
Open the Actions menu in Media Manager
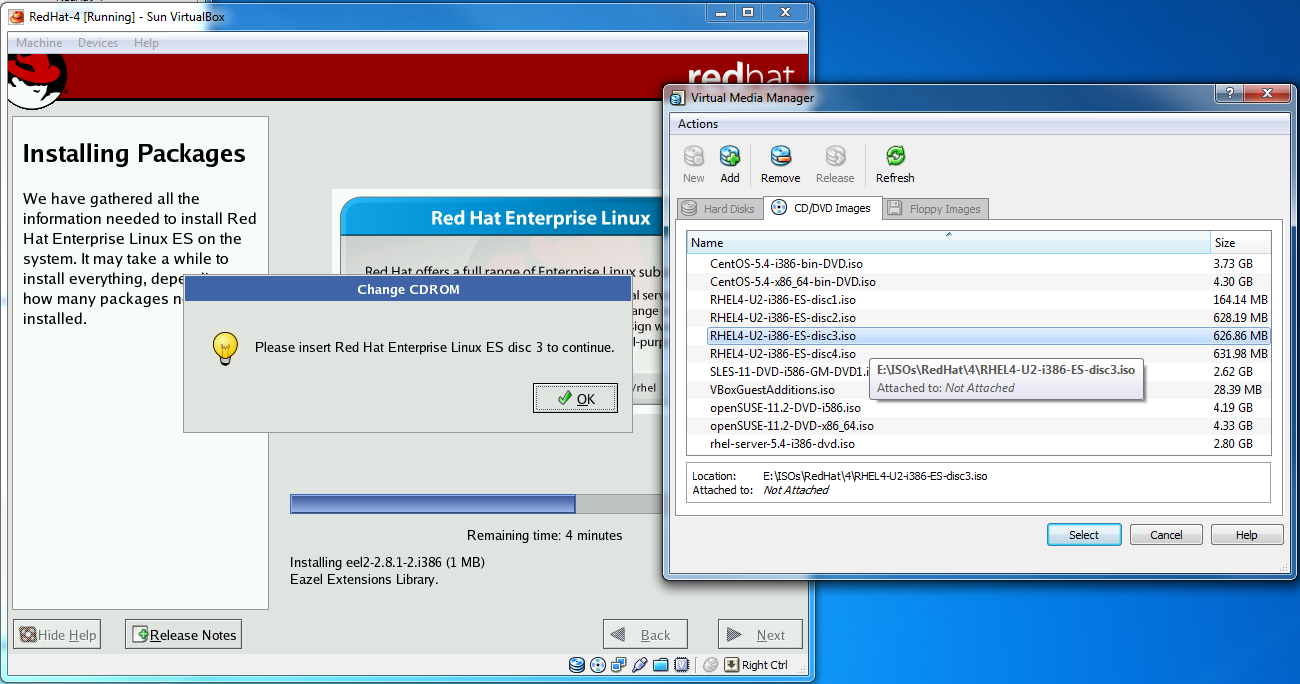pos(698,124)
